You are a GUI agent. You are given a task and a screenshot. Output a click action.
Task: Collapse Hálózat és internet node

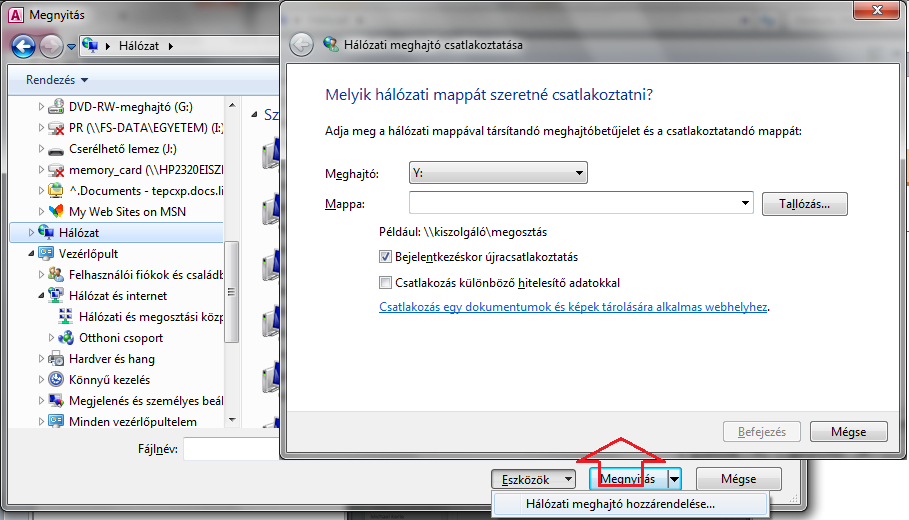[41, 296]
